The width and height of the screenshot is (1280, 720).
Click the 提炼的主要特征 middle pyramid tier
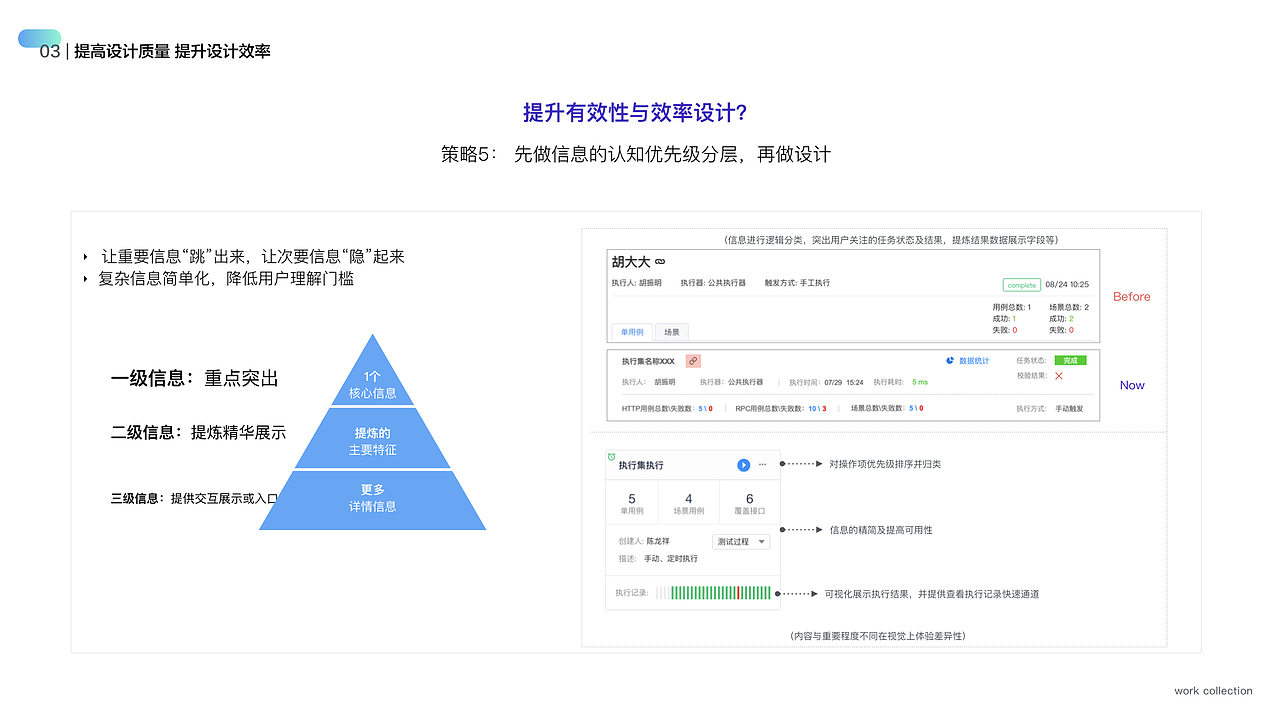(373, 438)
